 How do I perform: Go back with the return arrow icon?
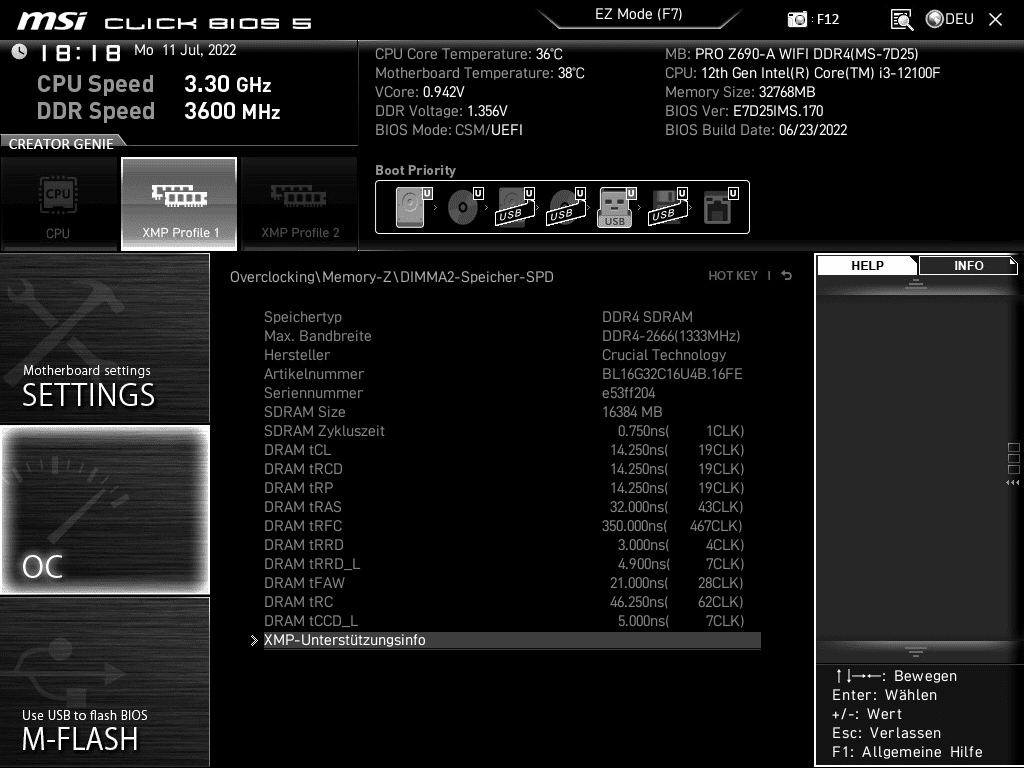coord(787,276)
